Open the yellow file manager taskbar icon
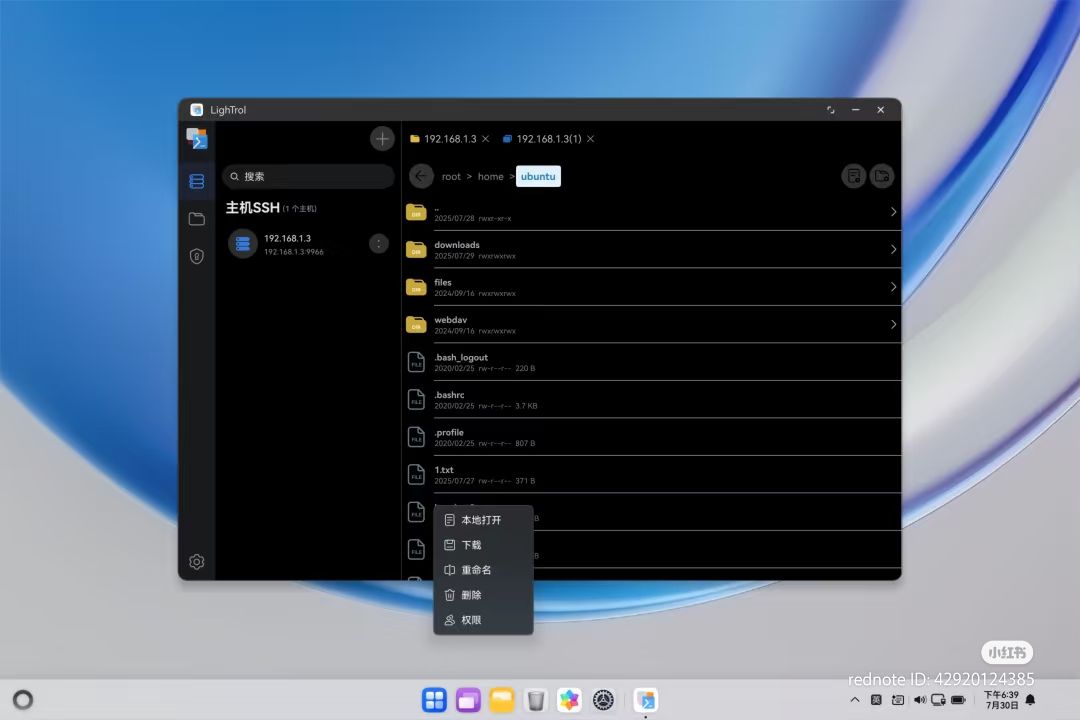The image size is (1080, 720). [x=501, y=700]
